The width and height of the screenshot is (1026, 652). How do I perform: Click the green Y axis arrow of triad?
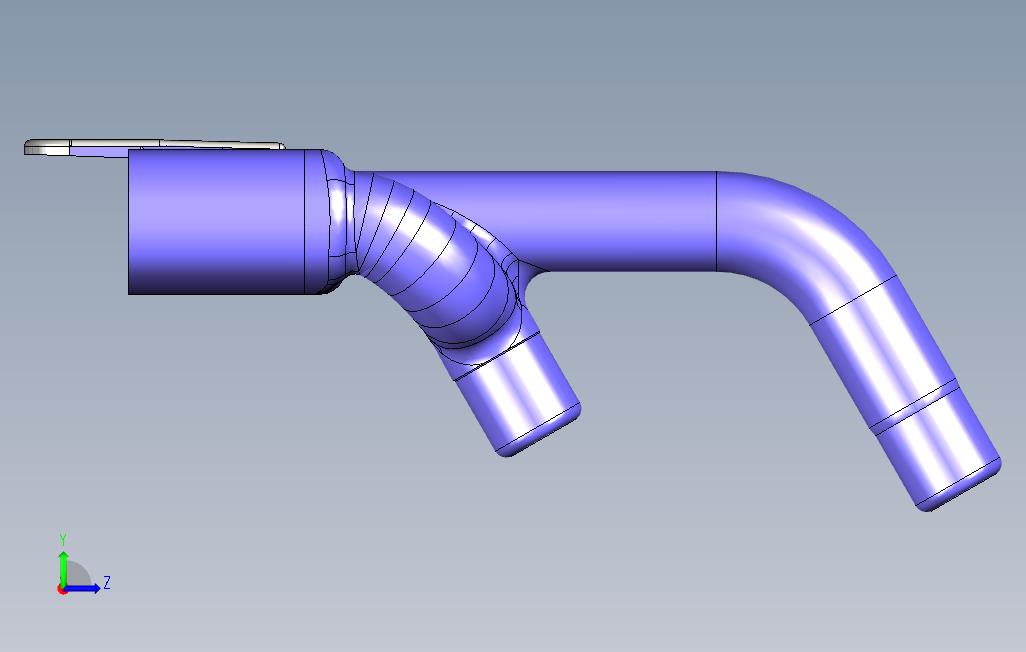click(x=63, y=569)
